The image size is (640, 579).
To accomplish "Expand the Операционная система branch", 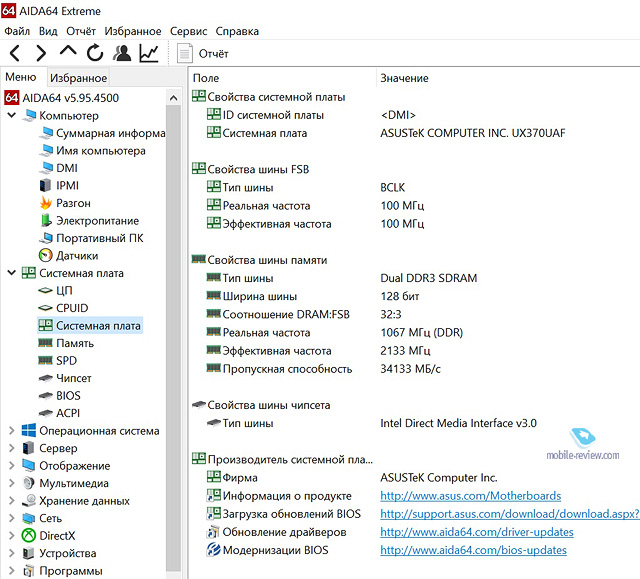I will [x=11, y=430].
